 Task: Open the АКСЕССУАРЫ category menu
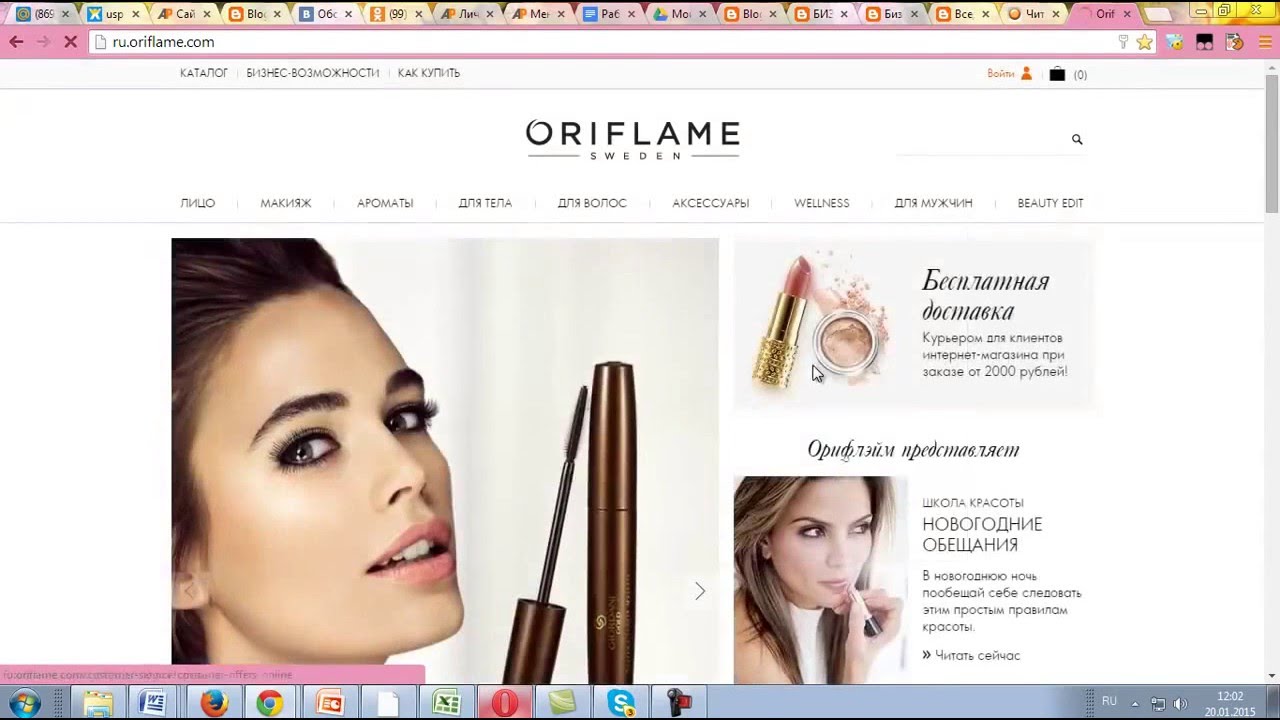(x=711, y=203)
